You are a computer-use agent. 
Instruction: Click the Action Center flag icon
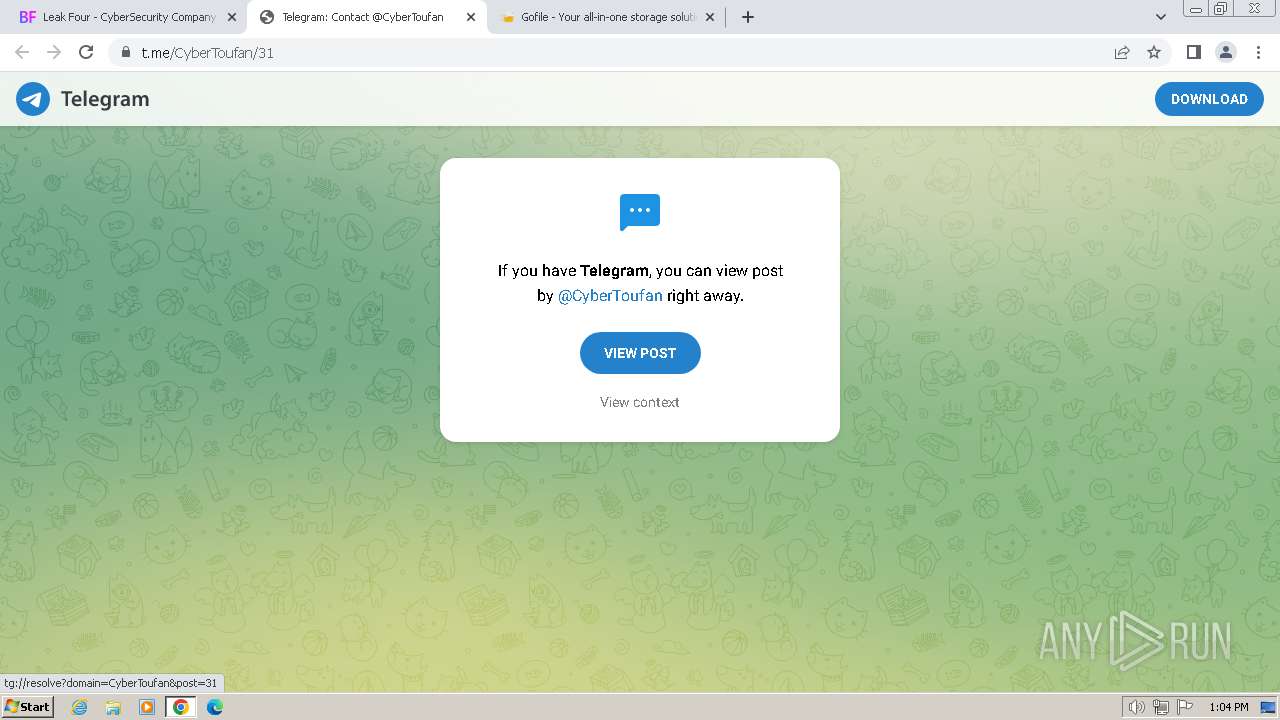pos(1185,707)
